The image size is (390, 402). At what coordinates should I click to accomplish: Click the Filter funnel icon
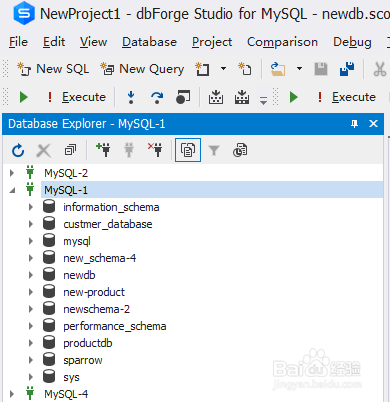click(x=214, y=150)
